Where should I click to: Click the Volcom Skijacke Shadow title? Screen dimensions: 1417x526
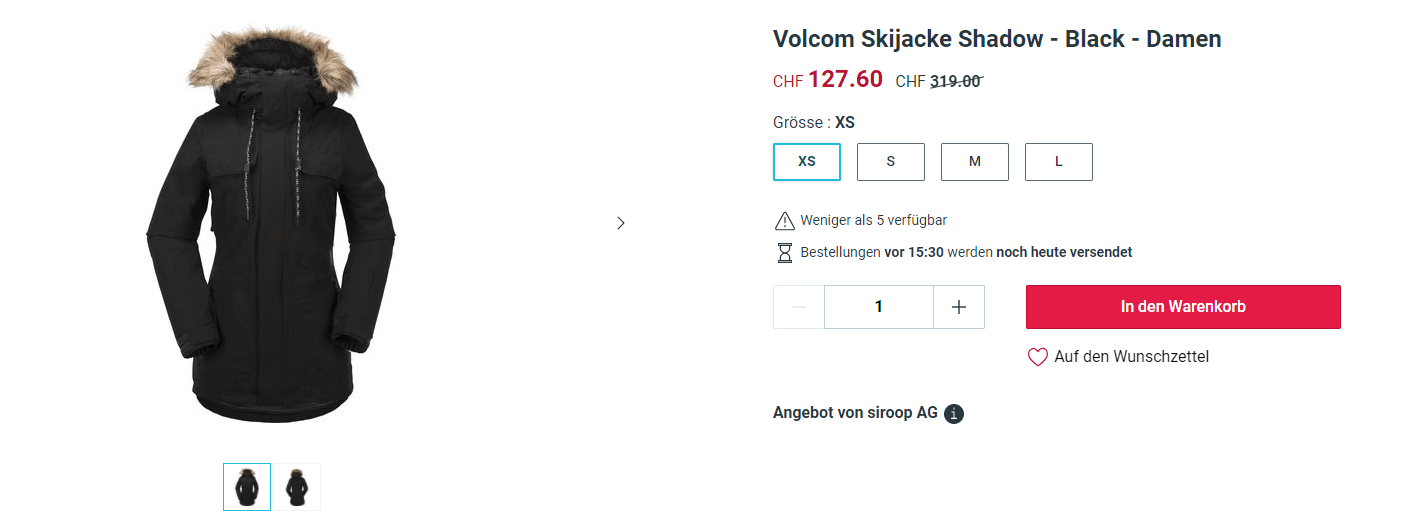tap(997, 40)
